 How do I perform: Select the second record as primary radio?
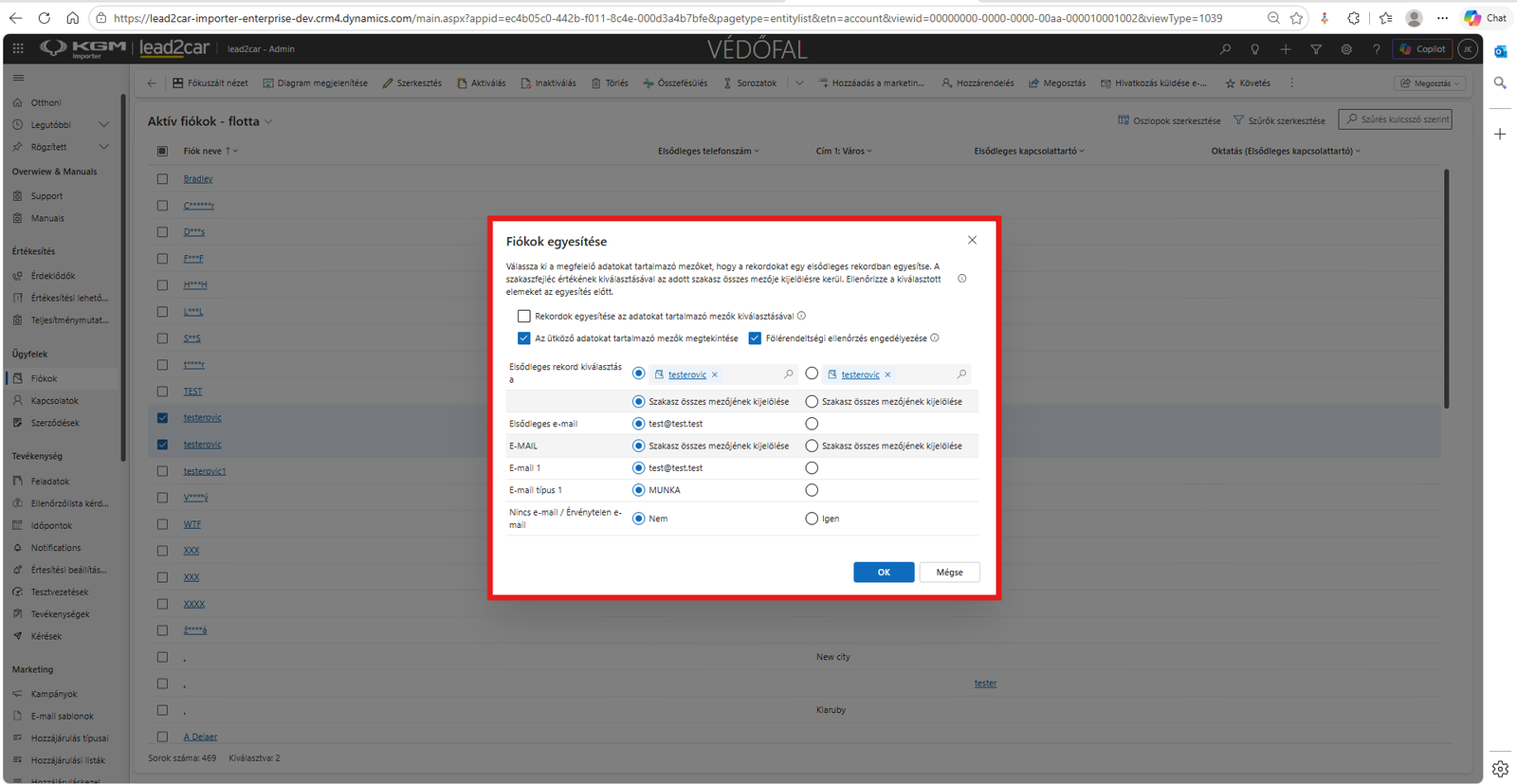click(x=812, y=374)
